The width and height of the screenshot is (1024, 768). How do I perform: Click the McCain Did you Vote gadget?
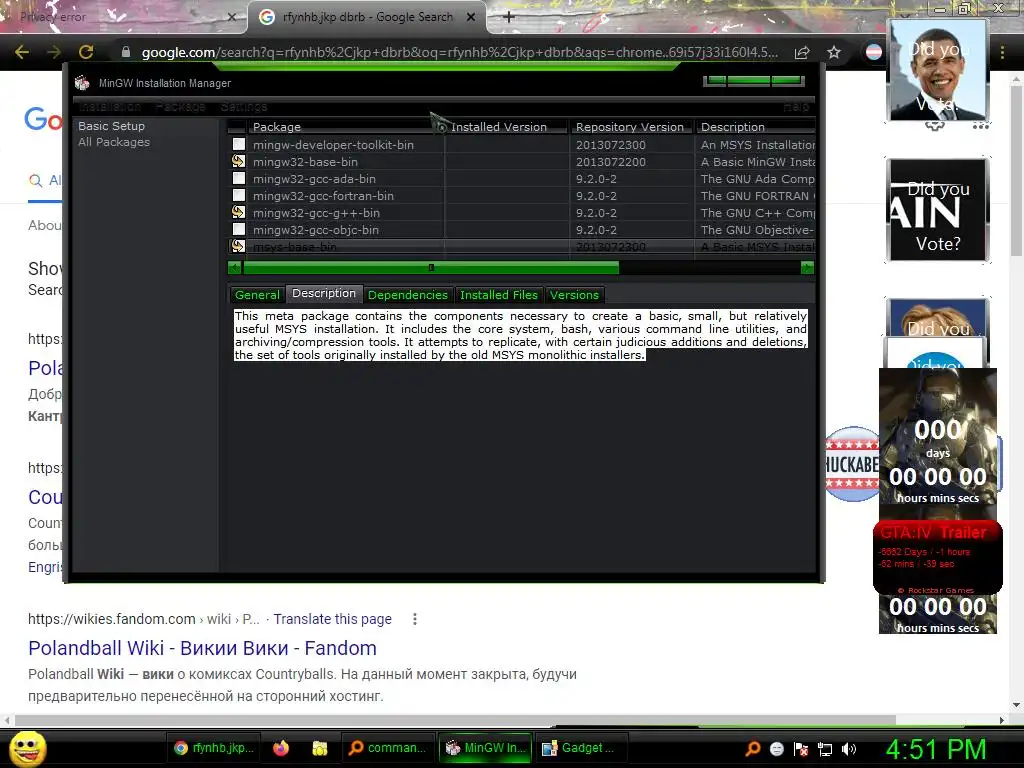click(938, 210)
